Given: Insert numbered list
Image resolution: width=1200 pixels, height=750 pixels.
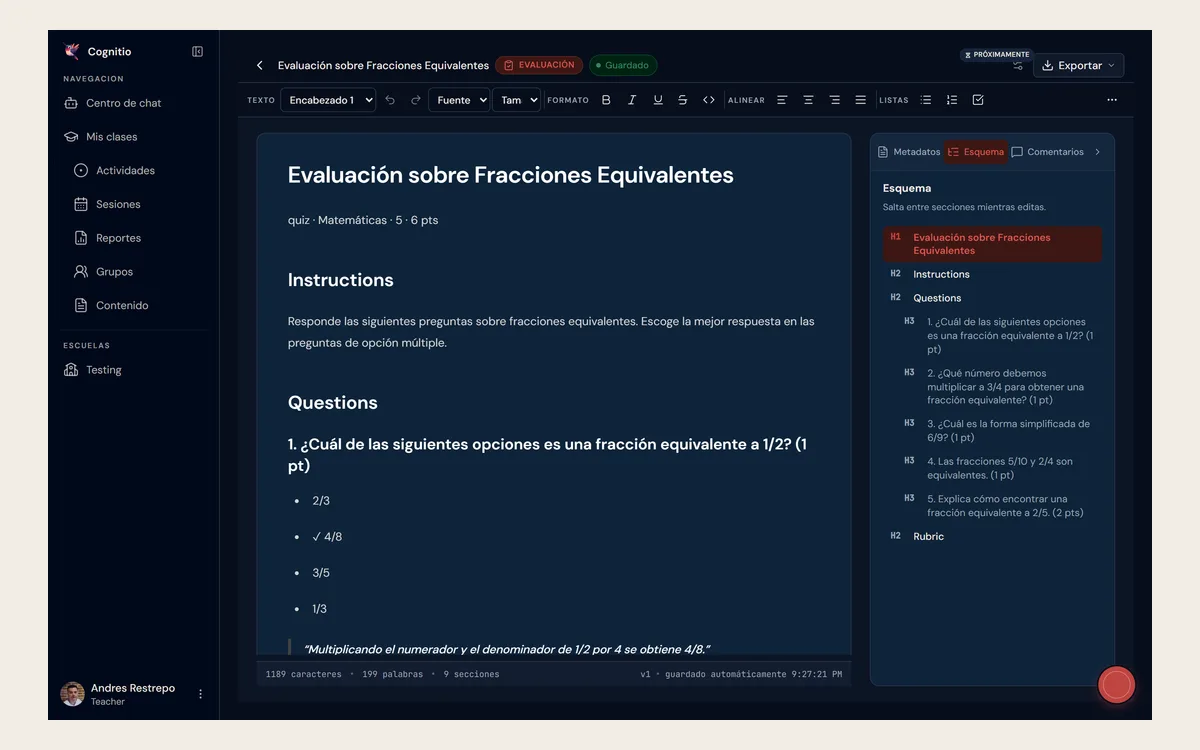Looking at the screenshot, I should [952, 100].
